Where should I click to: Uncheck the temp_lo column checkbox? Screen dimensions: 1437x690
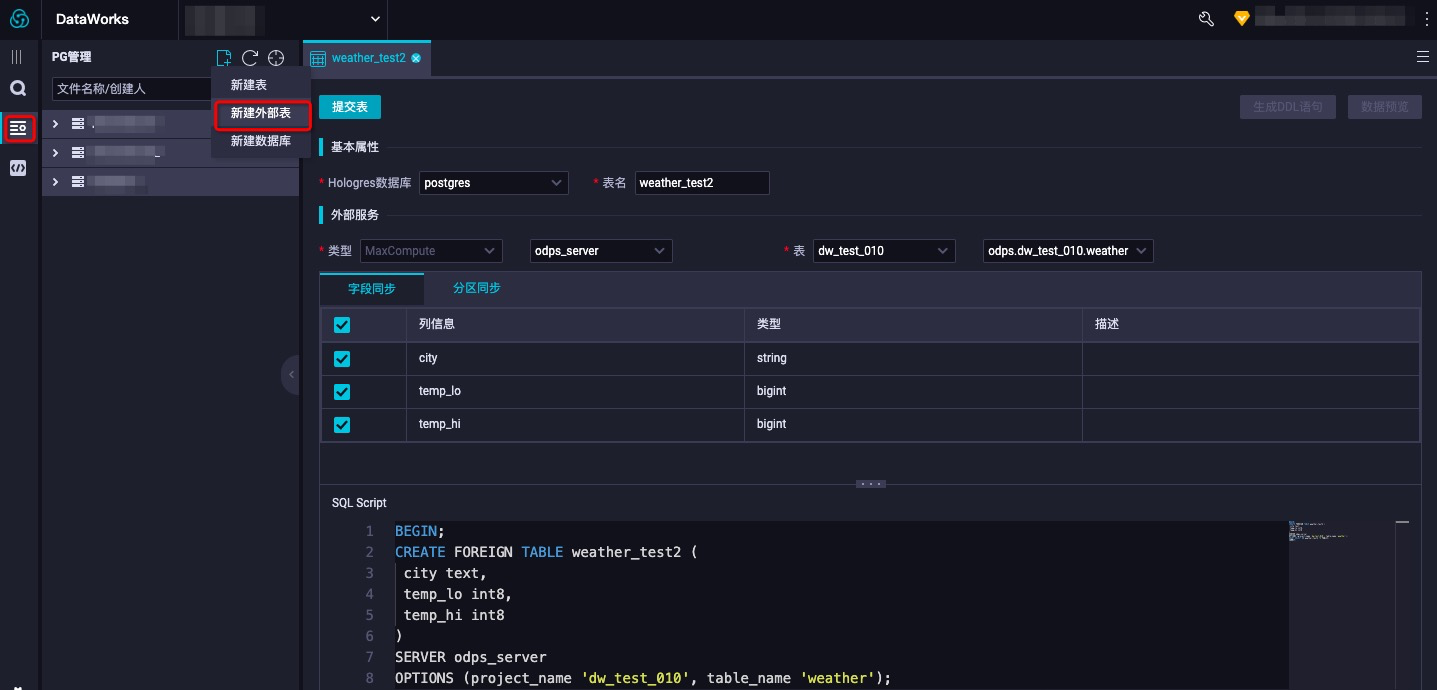(342, 391)
